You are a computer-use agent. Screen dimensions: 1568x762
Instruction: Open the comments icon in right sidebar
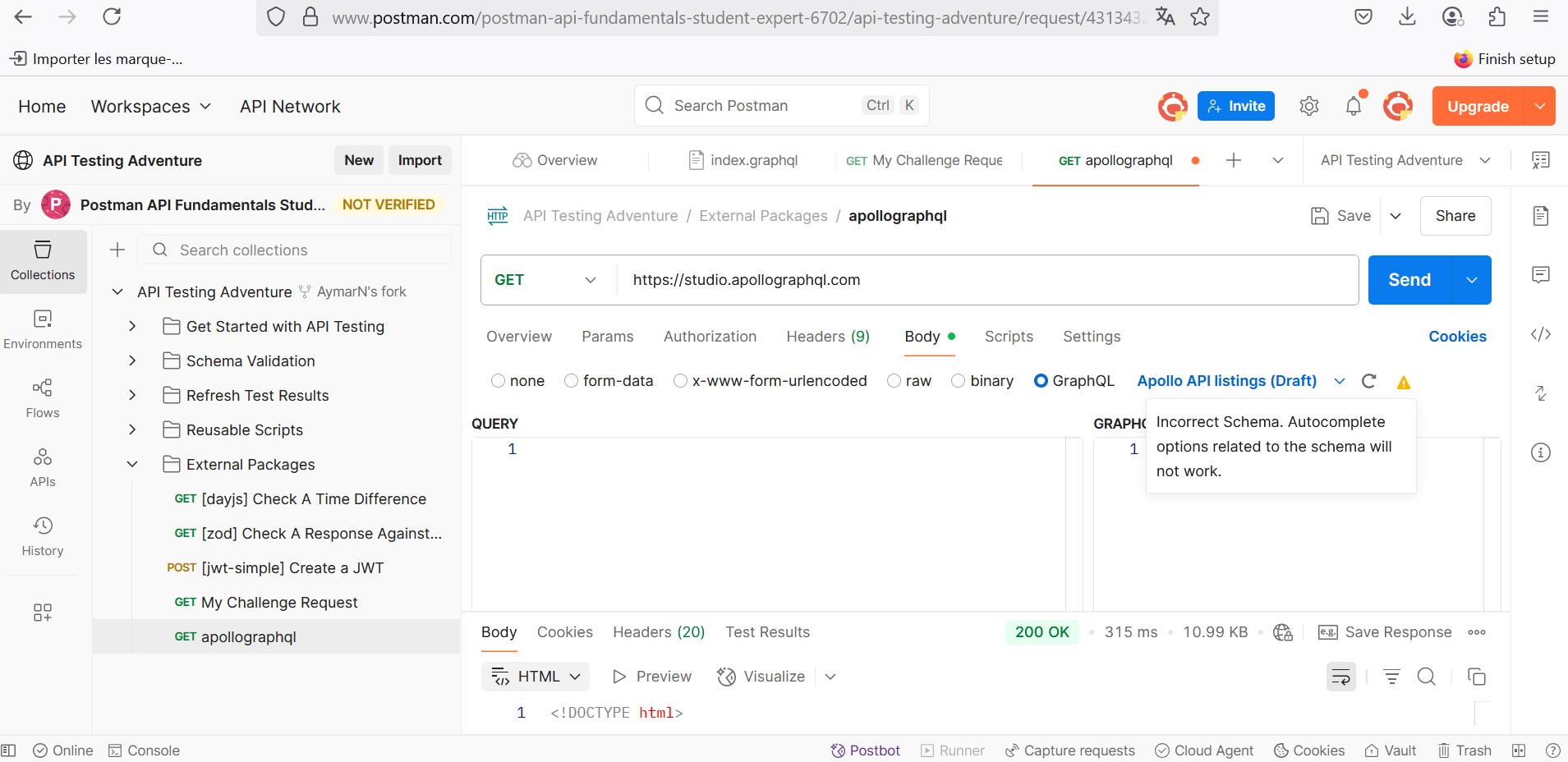click(1541, 275)
